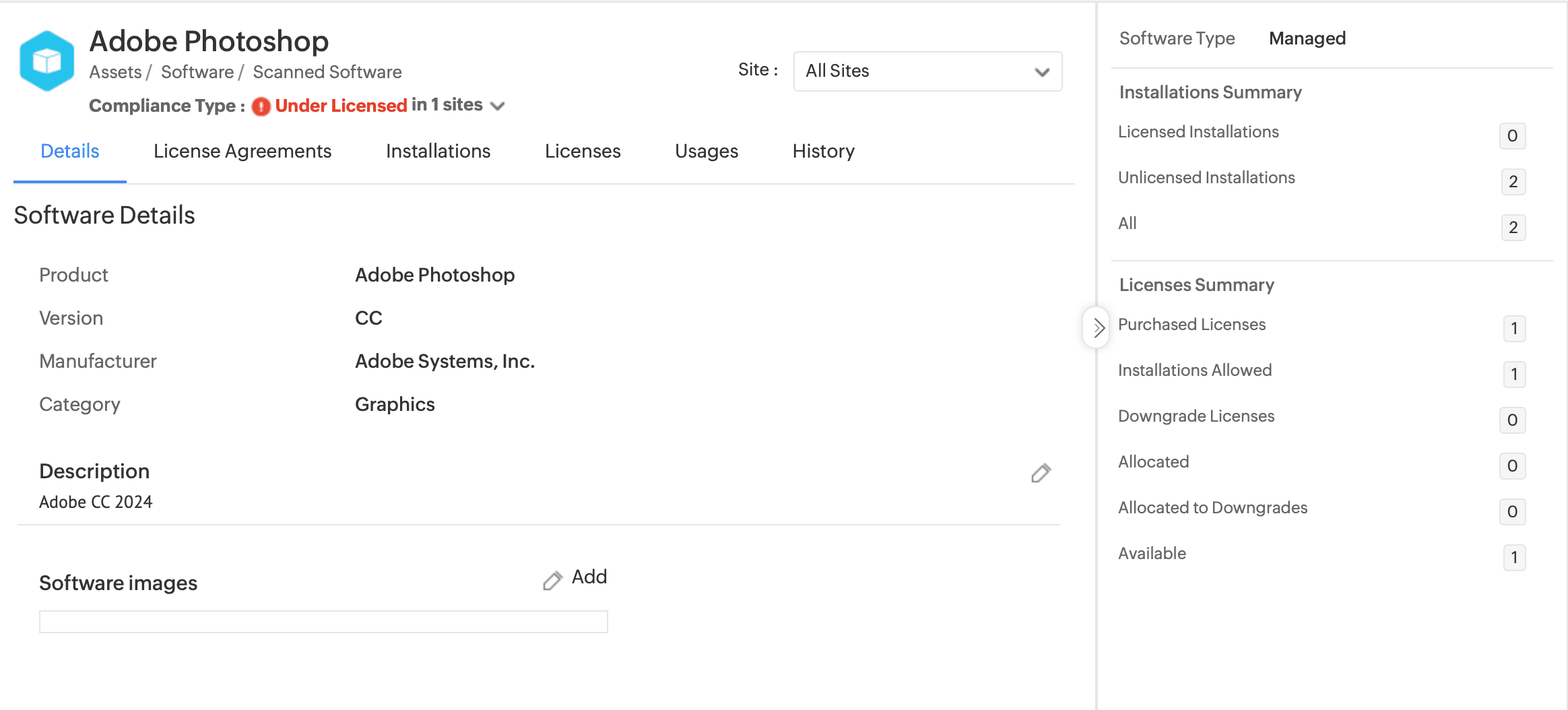Open the Purchased Licenses count
This screenshot has height=710, width=1568.
click(1513, 329)
